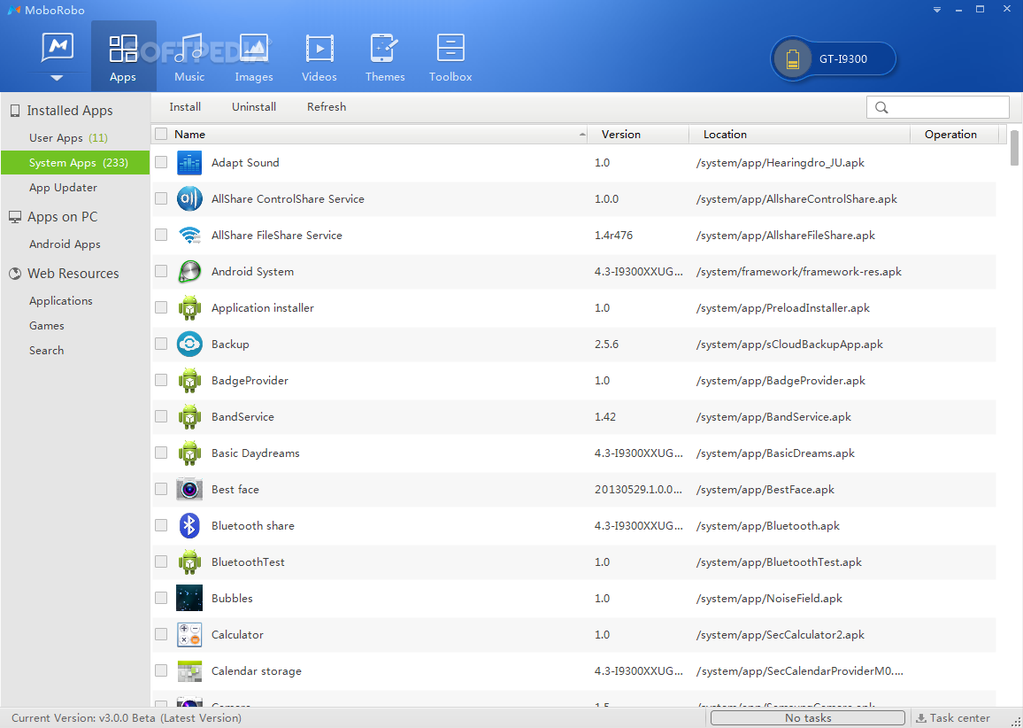
Task: Click the Application installer android icon
Action: click(x=189, y=307)
